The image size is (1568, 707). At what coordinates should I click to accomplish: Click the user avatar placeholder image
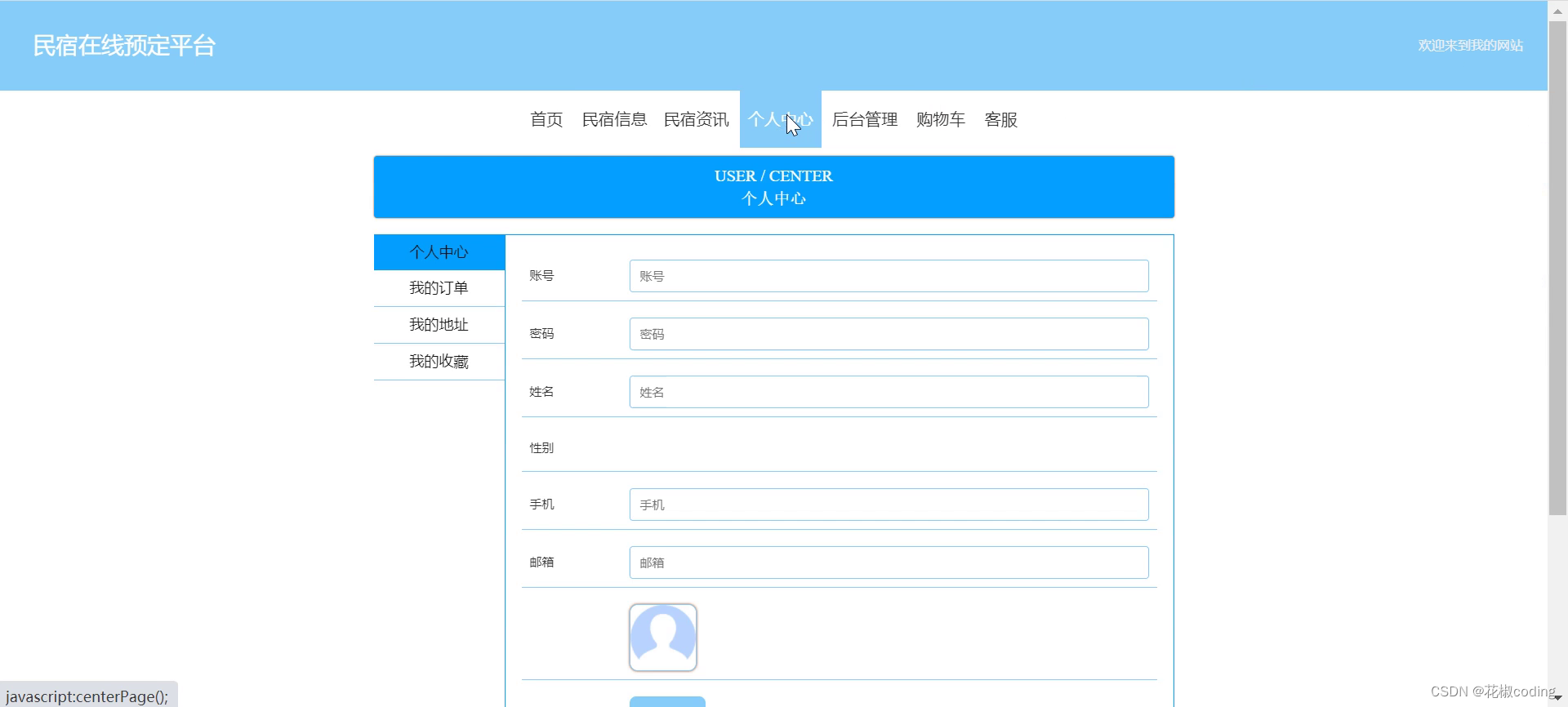[663, 638]
